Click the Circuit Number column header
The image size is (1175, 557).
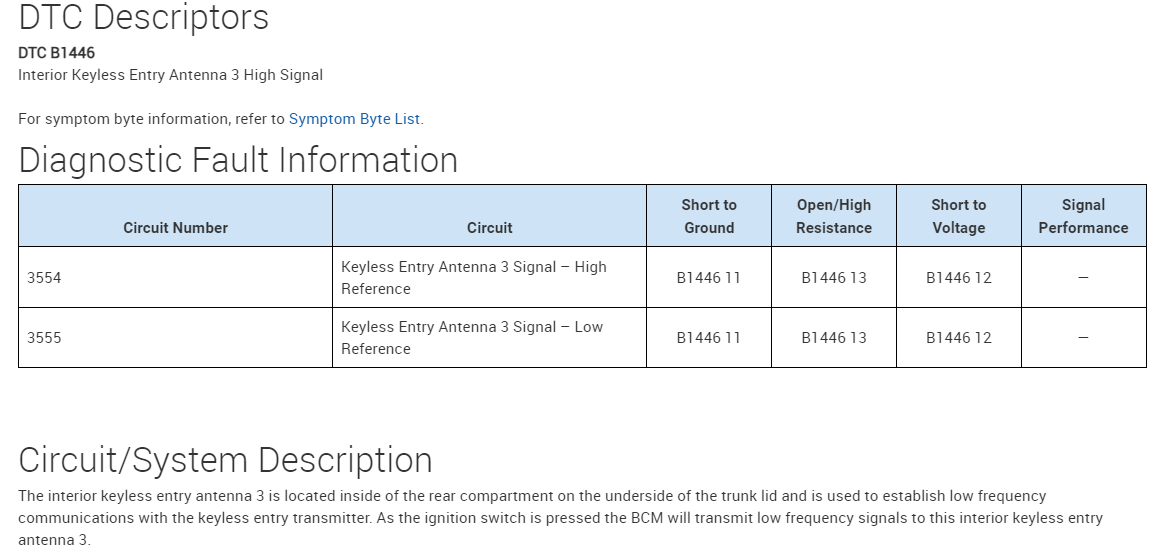tap(176, 228)
